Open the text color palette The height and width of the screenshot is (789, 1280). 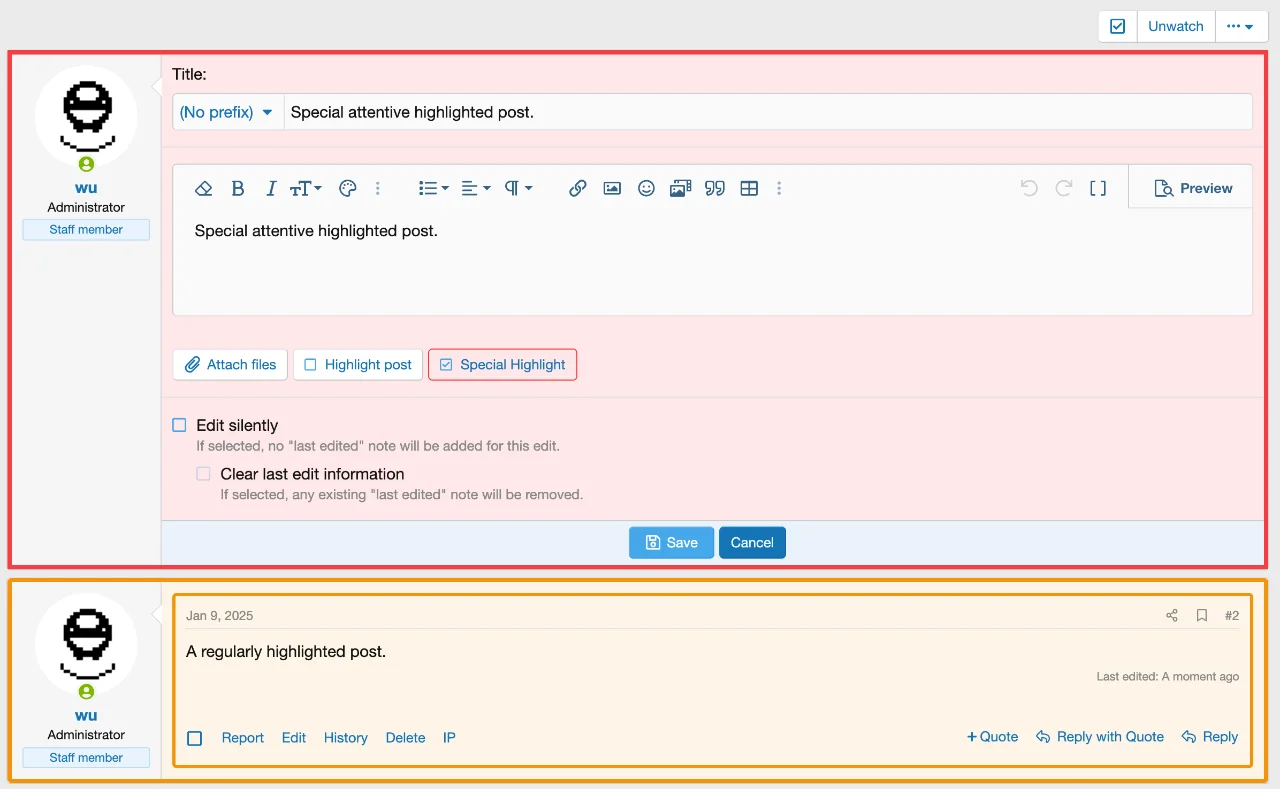pyautogui.click(x=347, y=188)
